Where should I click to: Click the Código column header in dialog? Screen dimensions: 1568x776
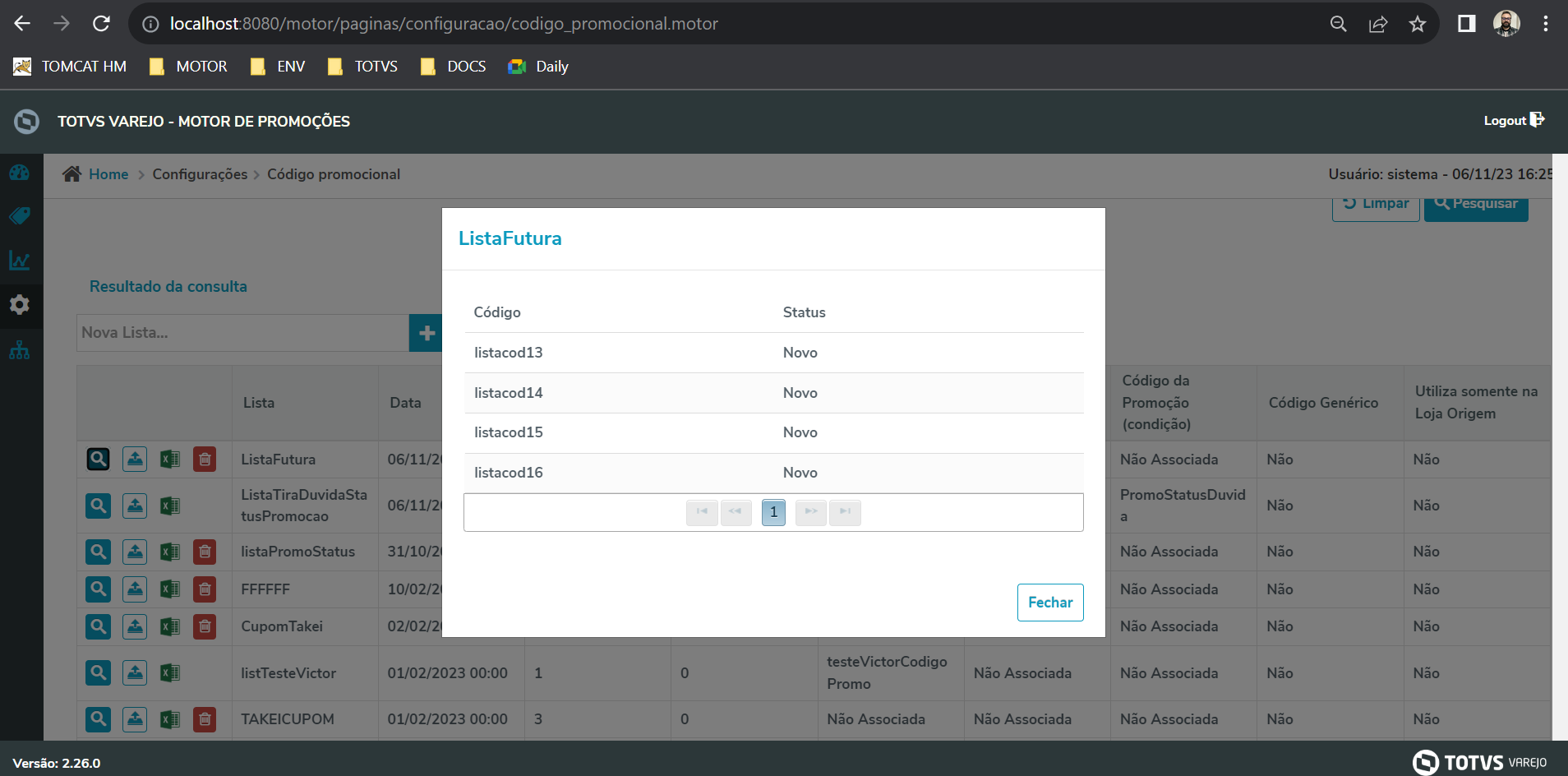(x=497, y=312)
